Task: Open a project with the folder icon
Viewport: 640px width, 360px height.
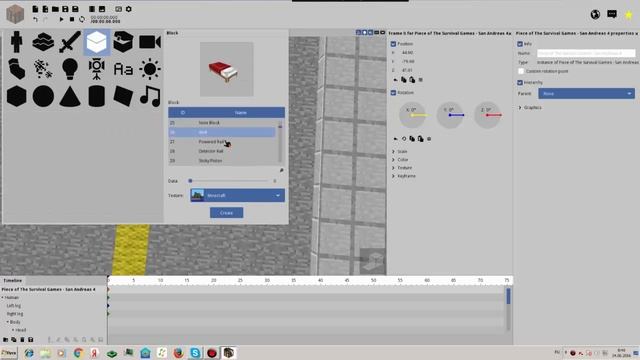Action: pos(55,9)
